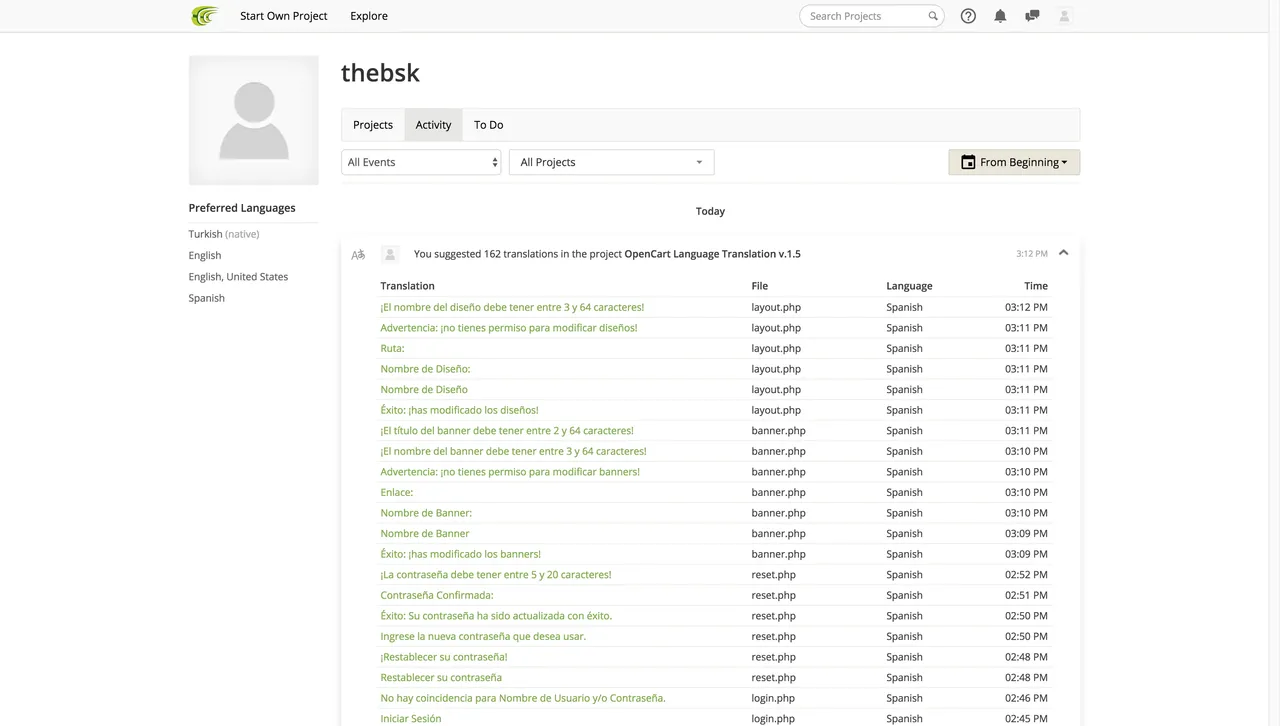Click the 3:12 PM timestamp of activity entry
This screenshot has height=726, width=1280.
tap(1032, 254)
